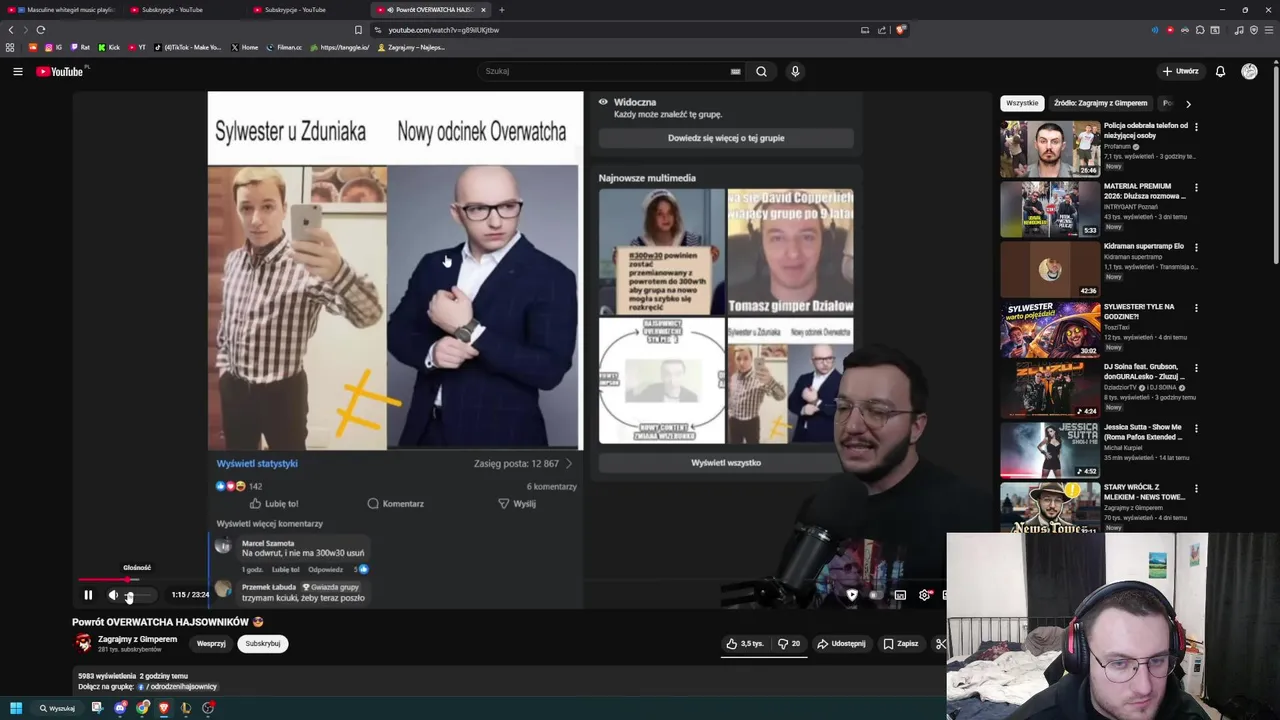1280x720 pixels.
Task: Open TikTok - Make Yo... bookmark
Action: 188,47
